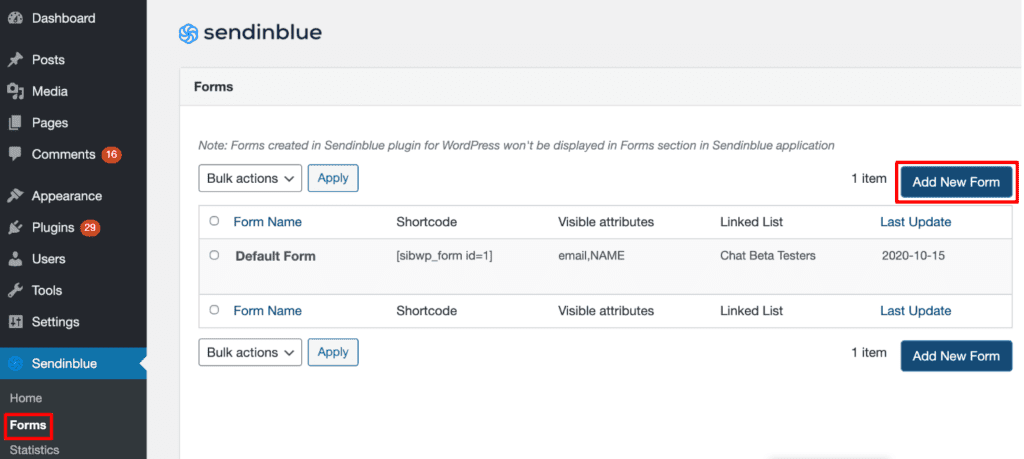Click the Sendinblue logo swirl at top

point(188,33)
